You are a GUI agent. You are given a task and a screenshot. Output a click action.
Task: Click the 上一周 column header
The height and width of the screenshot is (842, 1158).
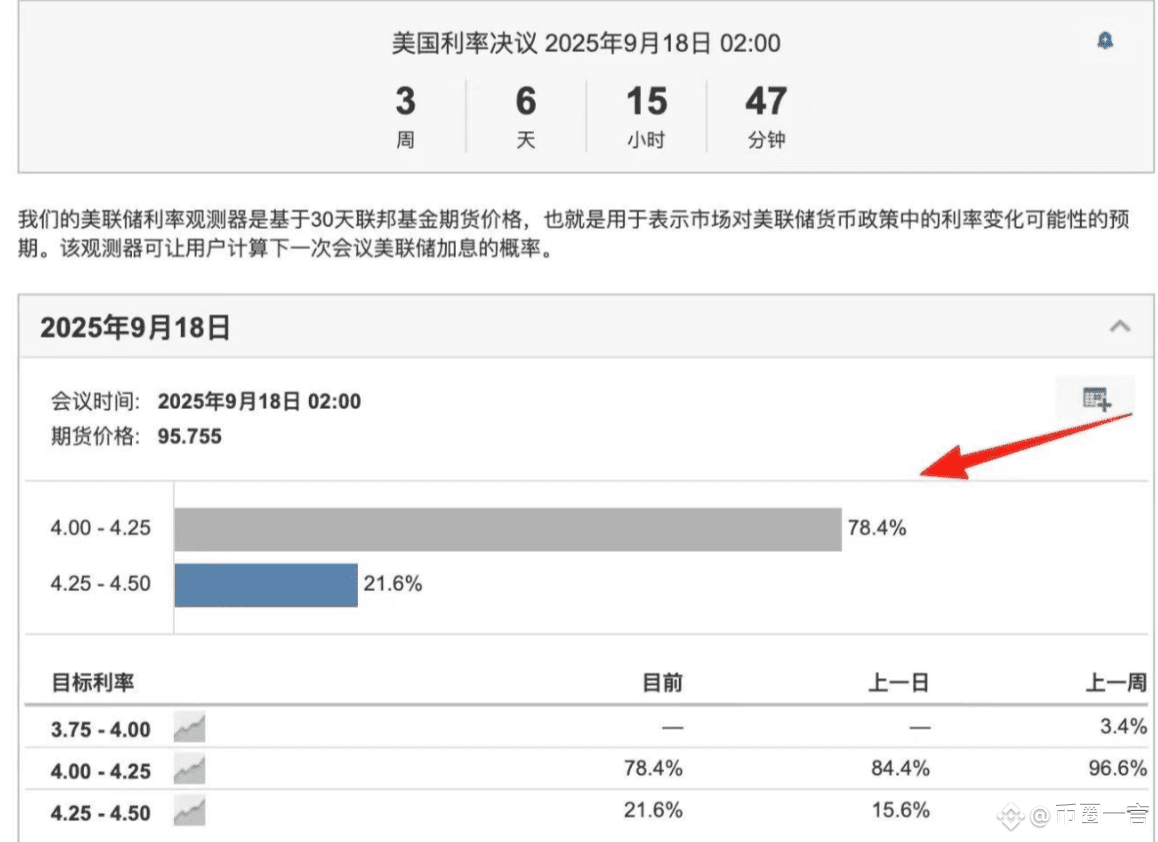point(1116,682)
